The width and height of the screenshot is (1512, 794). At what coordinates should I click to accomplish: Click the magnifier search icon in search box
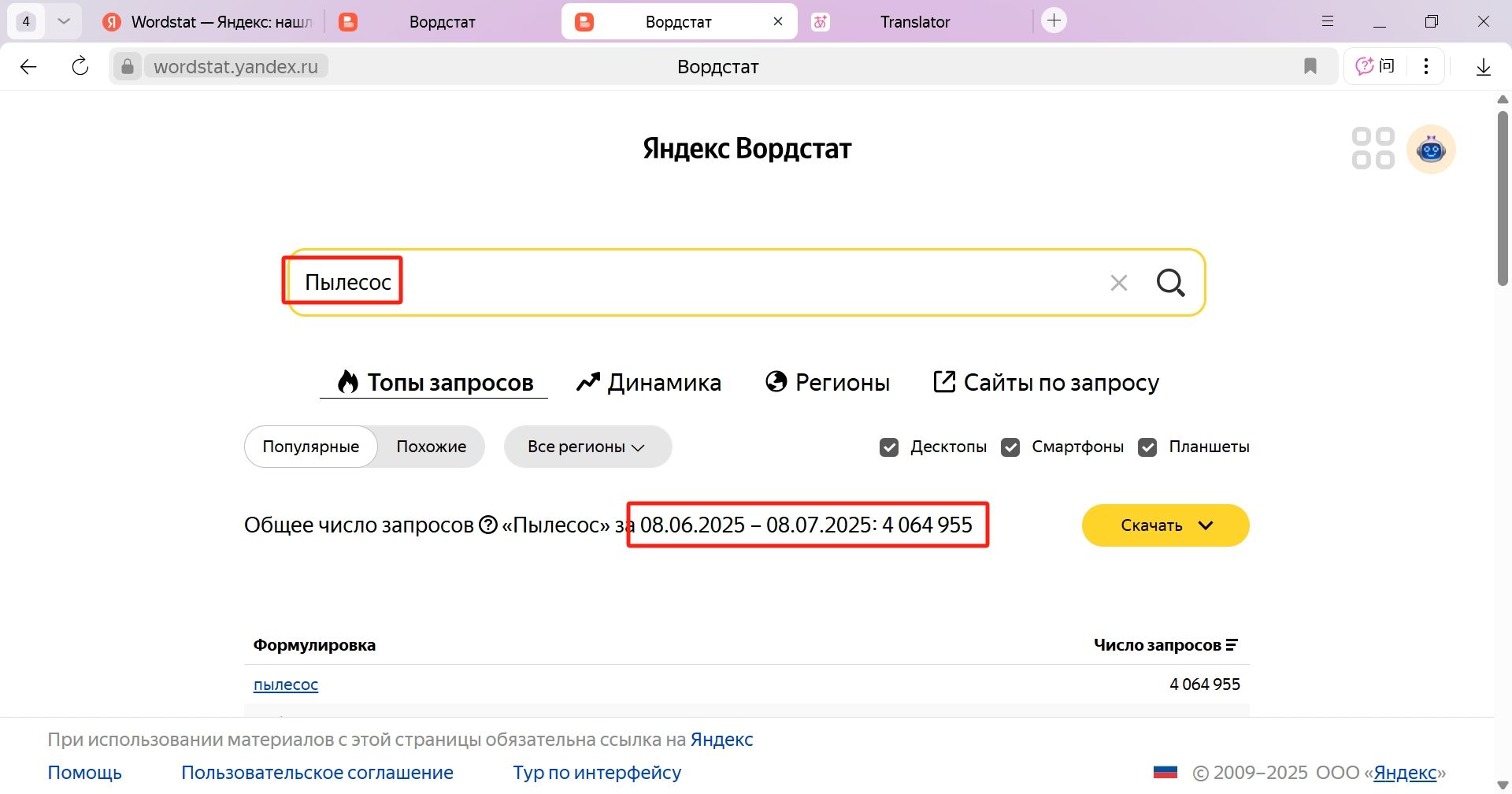point(1170,283)
